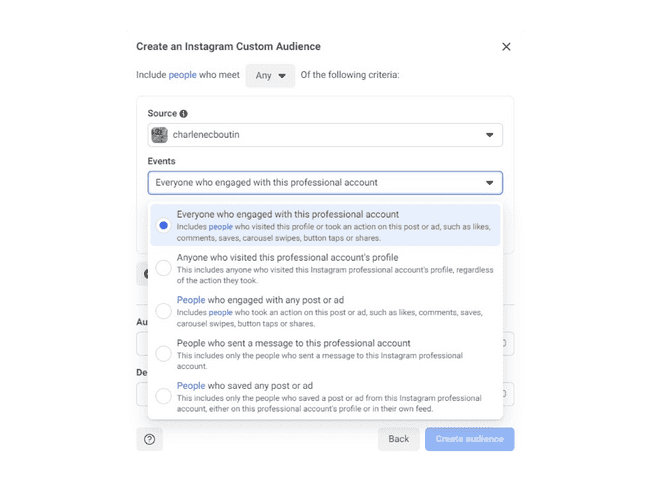650x488 pixels.
Task: Click the 'Of the following criteria:' text
Action: 350,75
